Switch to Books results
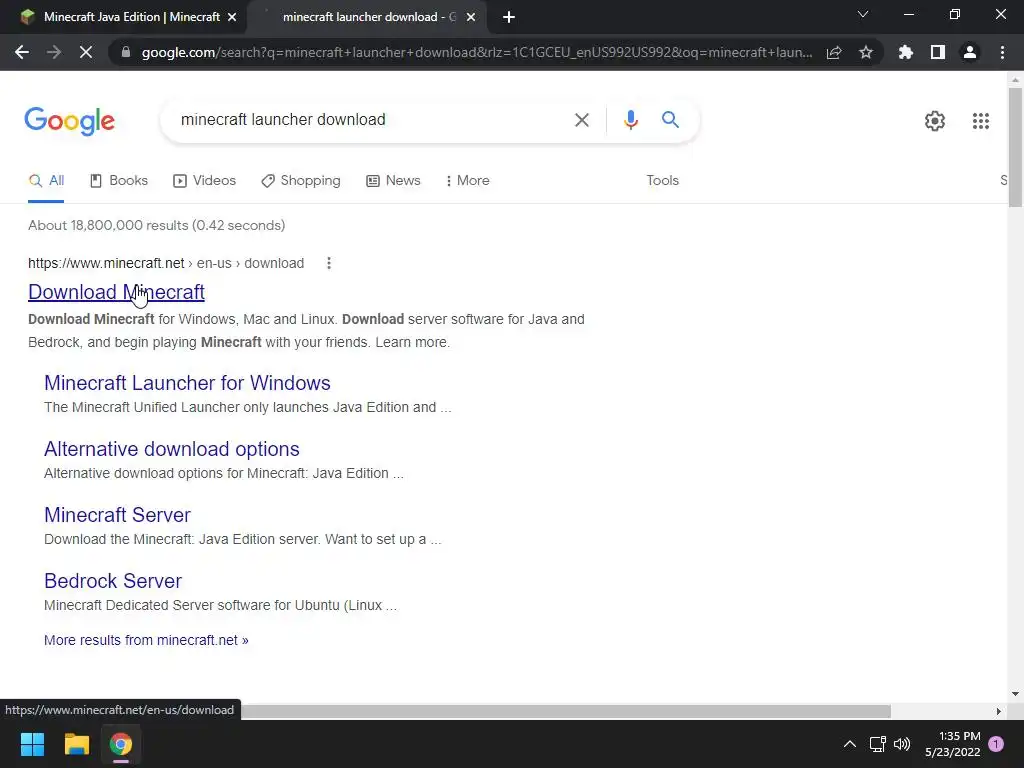The height and width of the screenshot is (768, 1024). click(118, 181)
